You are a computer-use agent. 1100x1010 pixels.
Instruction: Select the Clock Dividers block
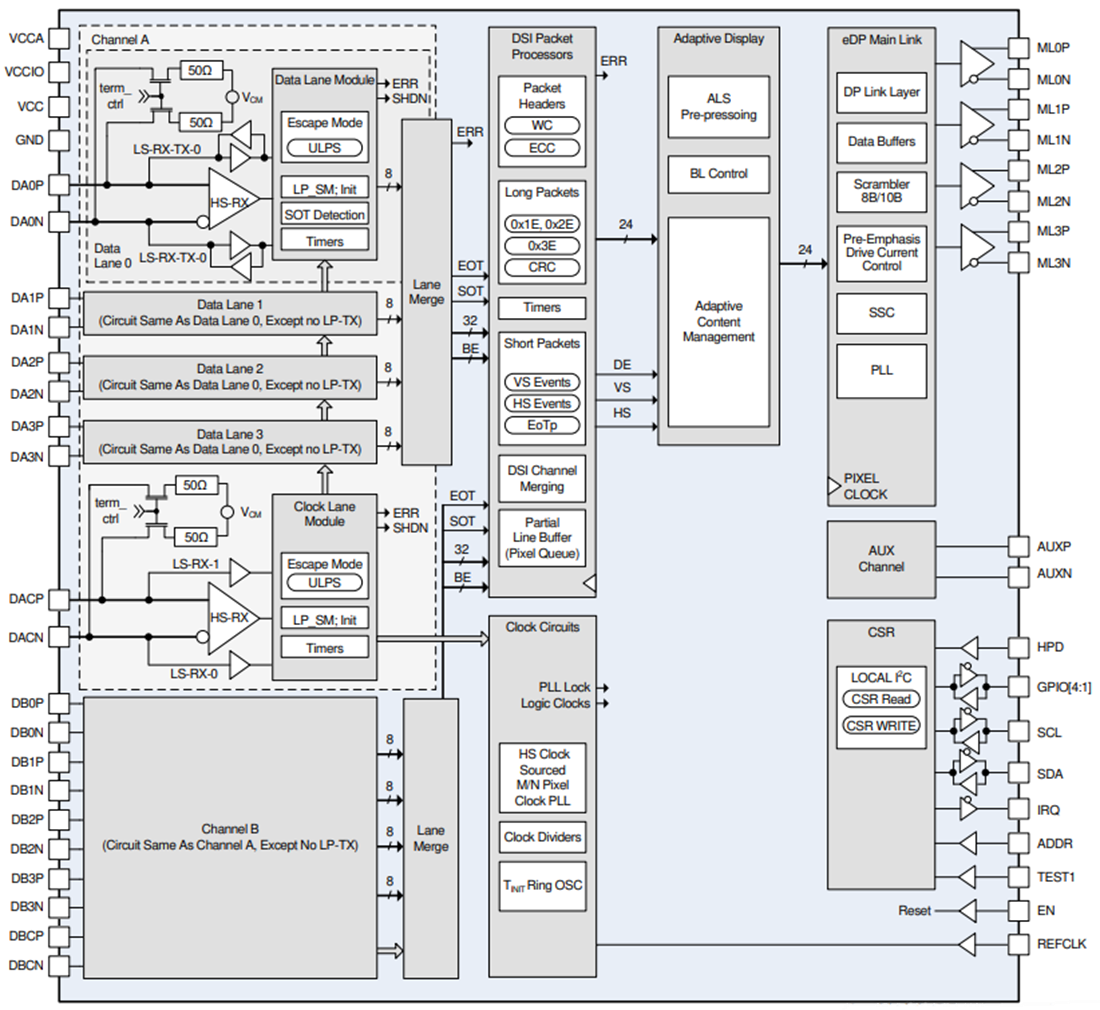coord(541,837)
